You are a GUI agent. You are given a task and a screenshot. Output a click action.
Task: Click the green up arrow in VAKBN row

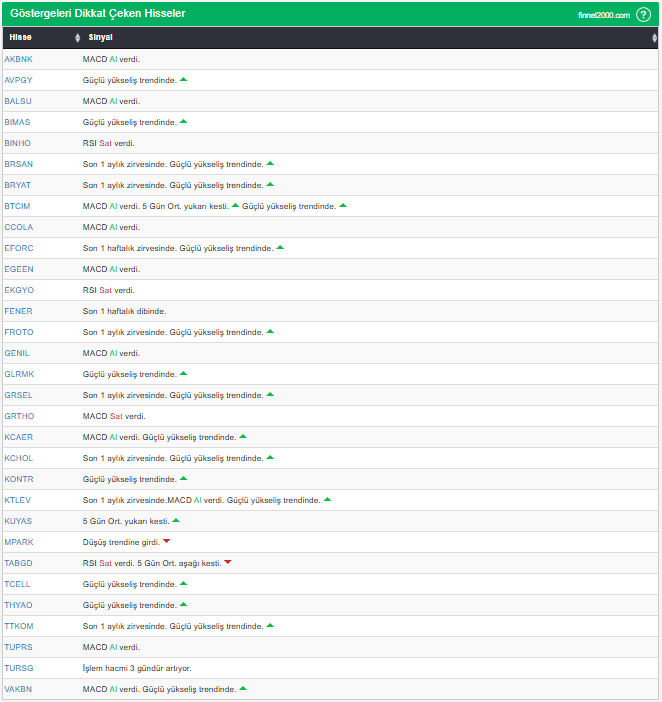(243, 688)
